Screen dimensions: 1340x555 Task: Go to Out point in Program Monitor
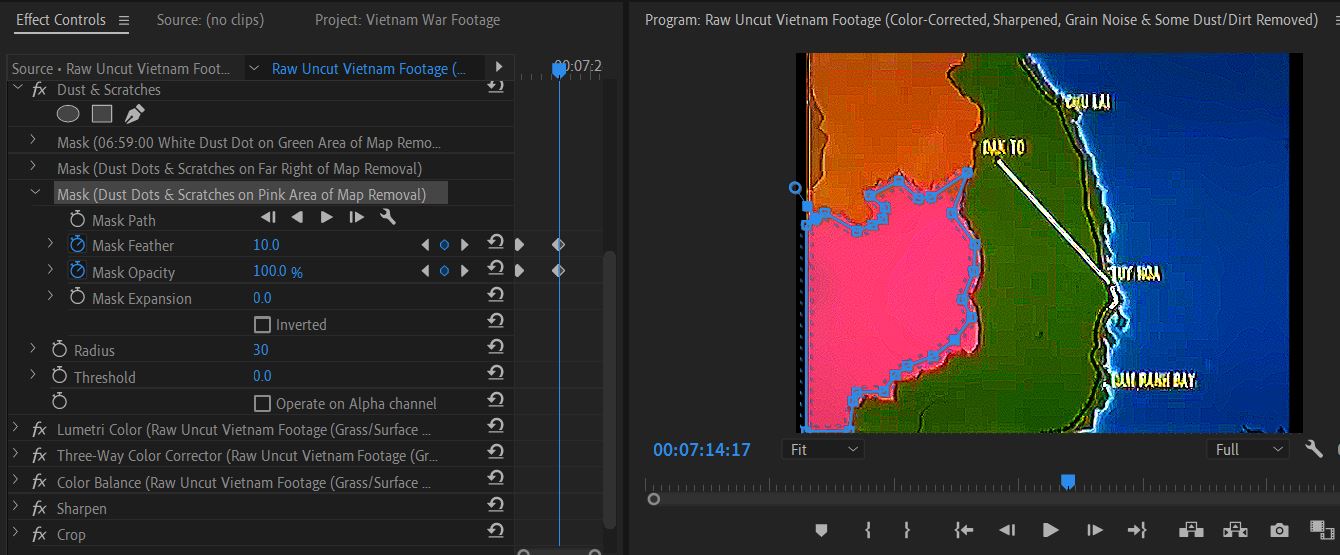click(x=1137, y=530)
